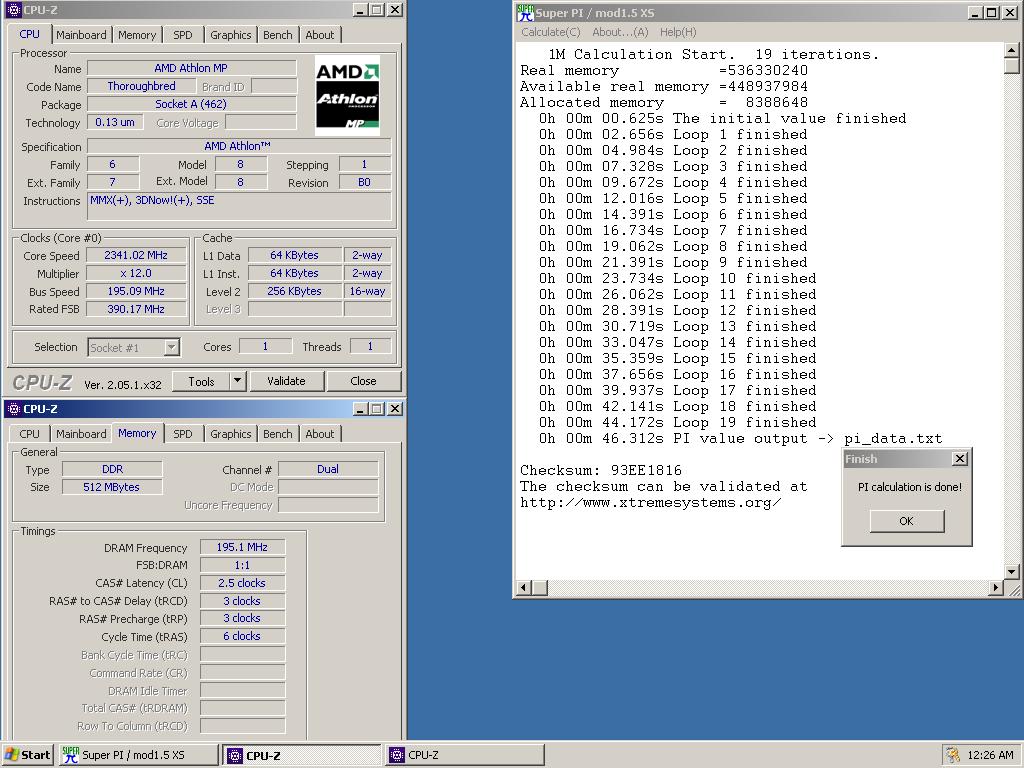Maximize the Super PI window
Screen dimensions: 1024x768
tap(991, 12)
